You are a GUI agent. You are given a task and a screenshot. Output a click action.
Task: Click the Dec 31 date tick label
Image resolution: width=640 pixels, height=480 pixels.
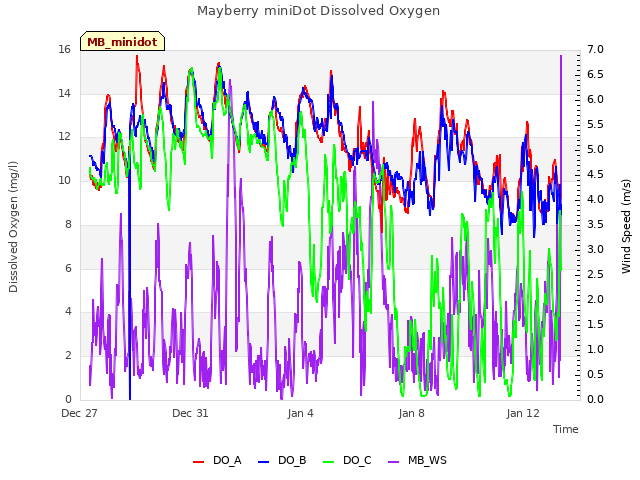(x=190, y=413)
